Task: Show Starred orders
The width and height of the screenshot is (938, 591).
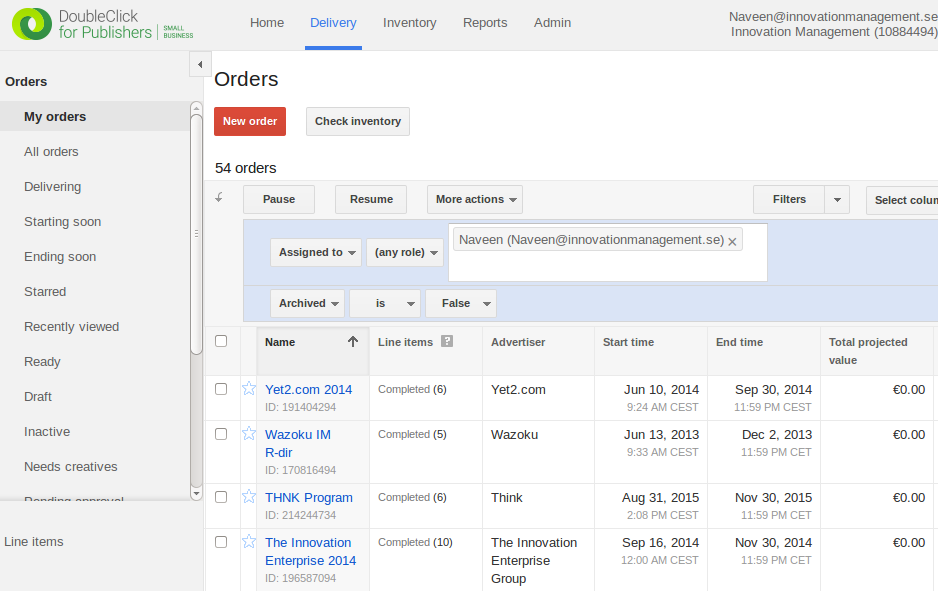Action: coord(45,292)
